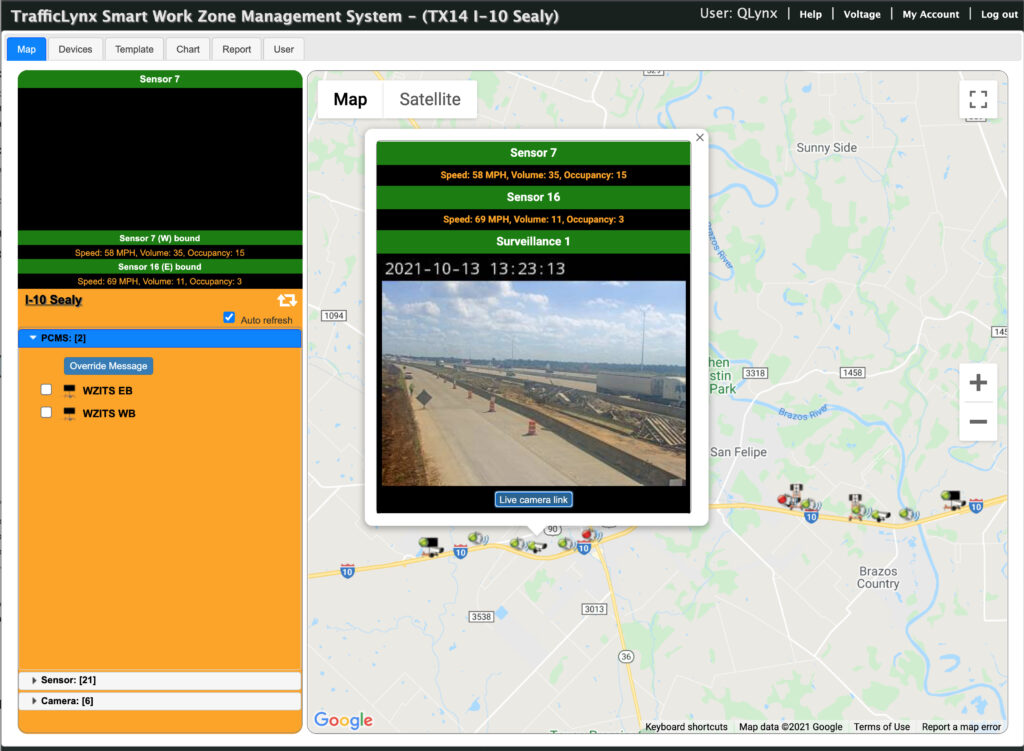Image resolution: width=1024 pixels, height=751 pixels.
Task: Switch to the Map tab
Action: point(27,49)
